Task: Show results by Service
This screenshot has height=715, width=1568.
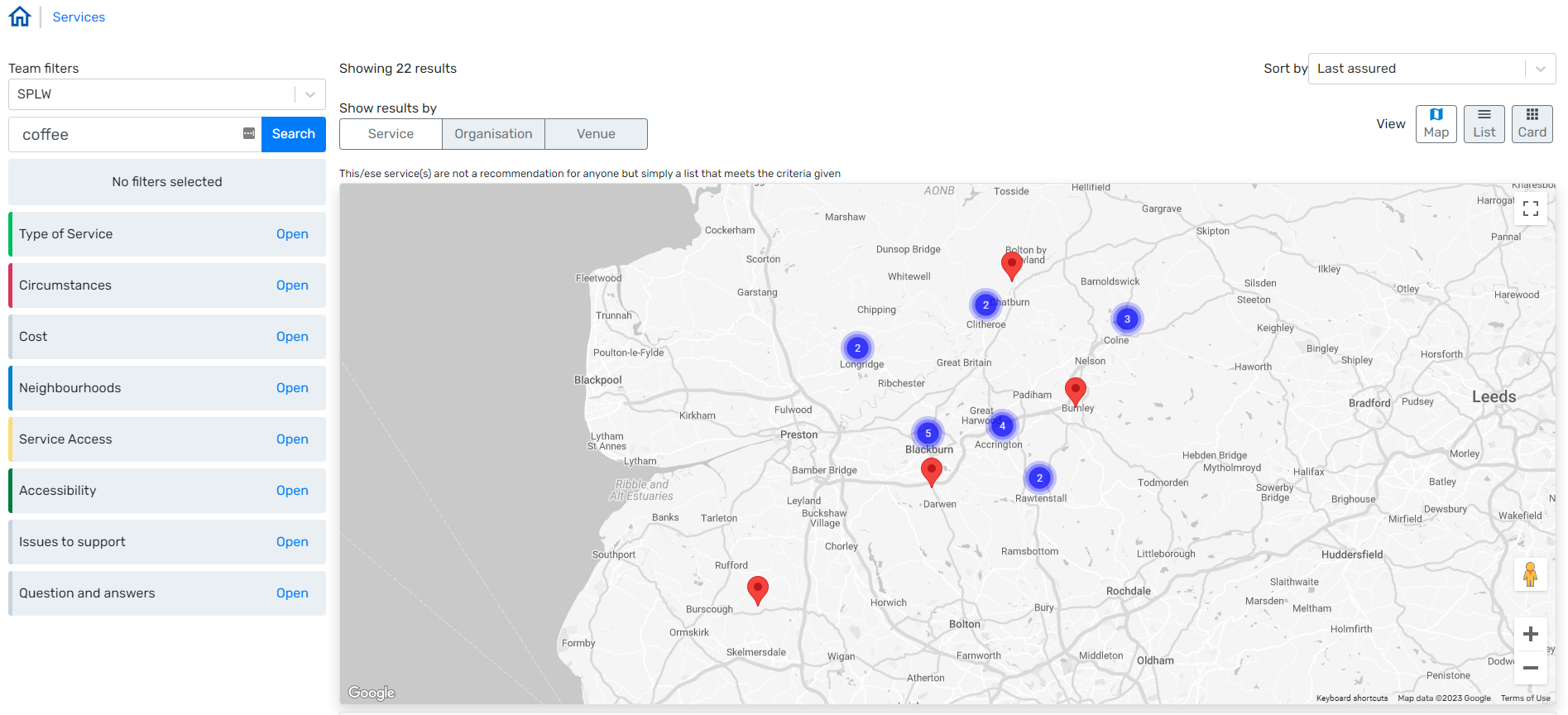Action: pyautogui.click(x=391, y=134)
